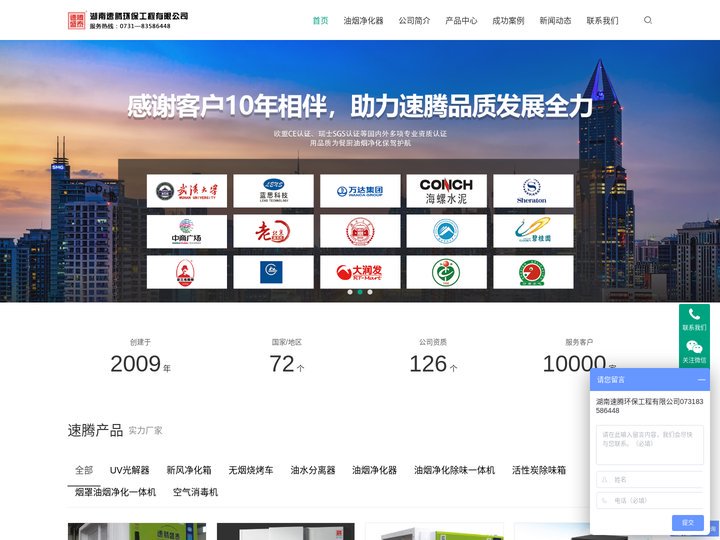Viewport: 720px width, 540px height.
Task: Select the 油水分离器 product tab
Action: tap(313, 470)
